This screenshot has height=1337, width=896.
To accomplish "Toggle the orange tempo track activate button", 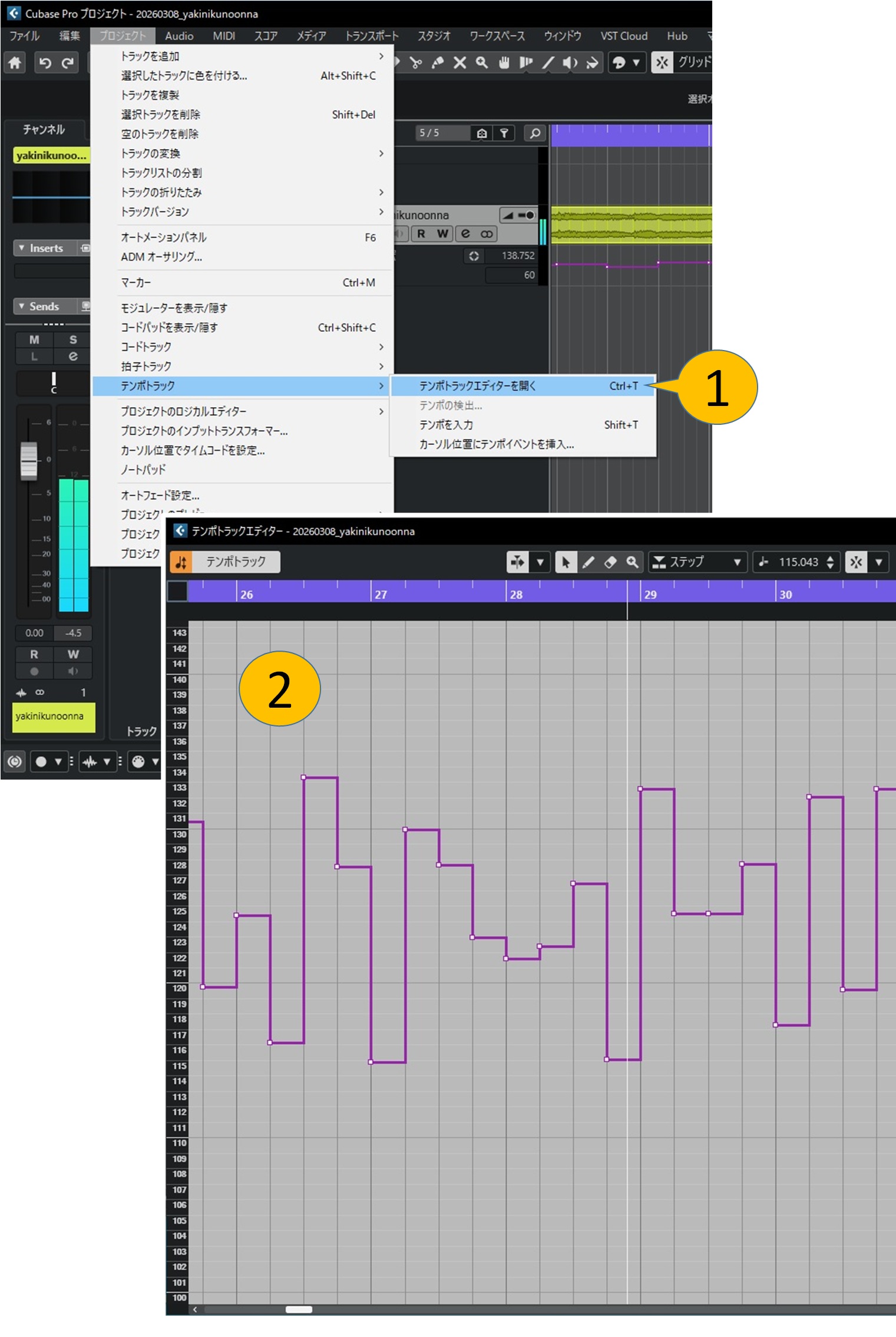I will [x=181, y=562].
